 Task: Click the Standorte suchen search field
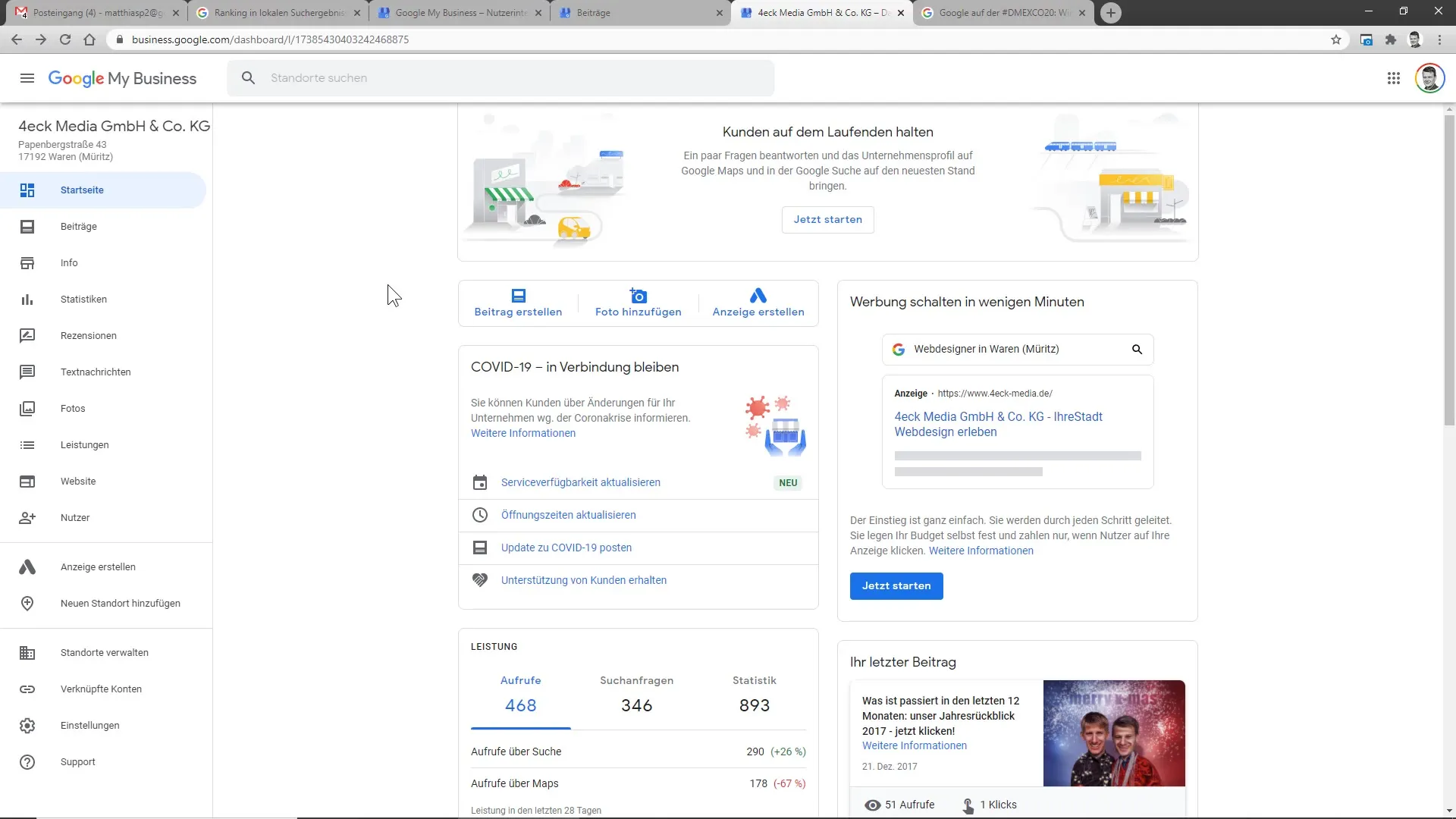point(500,78)
